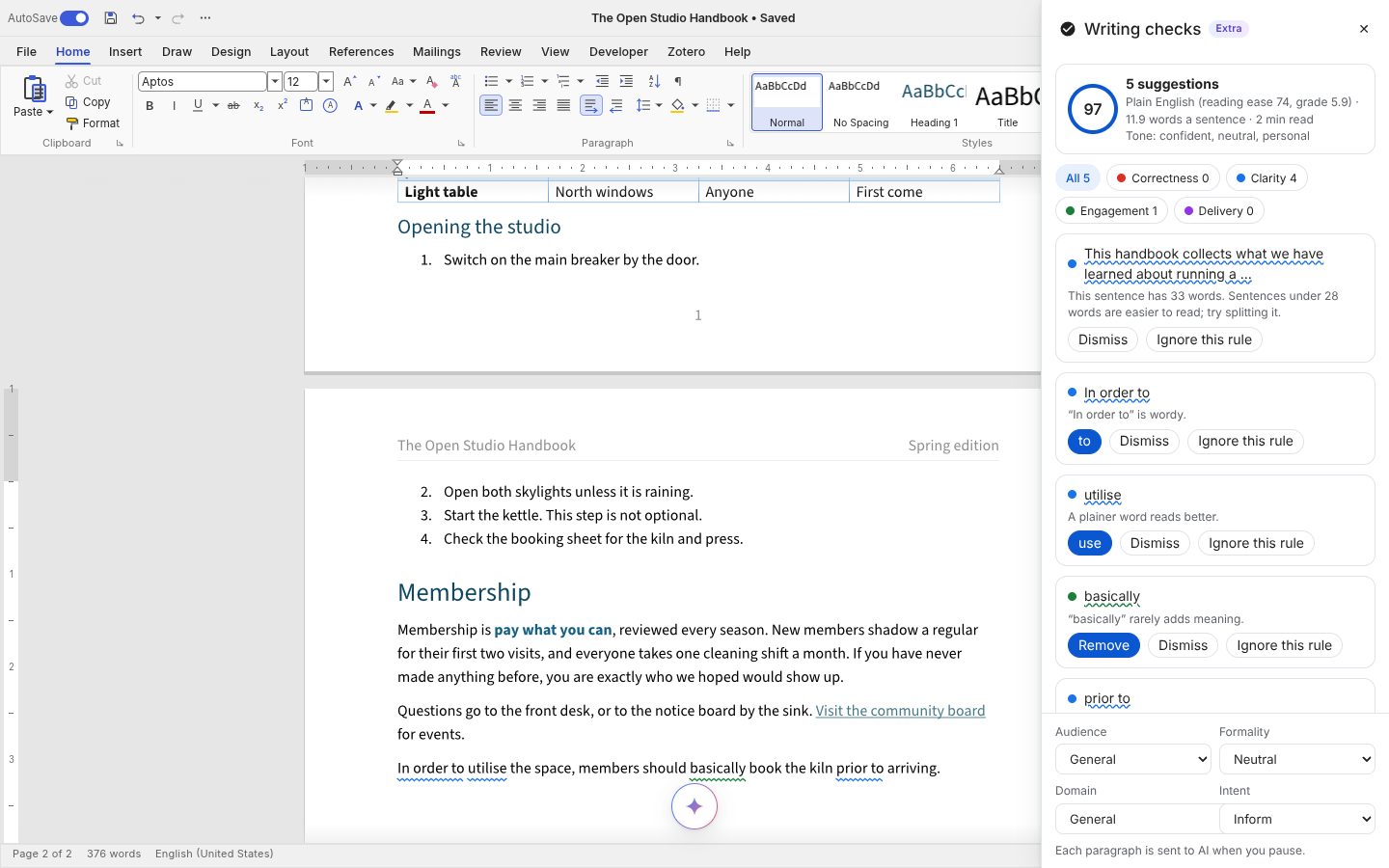Click the Grow Font icon
This screenshot has width=1389, height=868.
coord(349,82)
